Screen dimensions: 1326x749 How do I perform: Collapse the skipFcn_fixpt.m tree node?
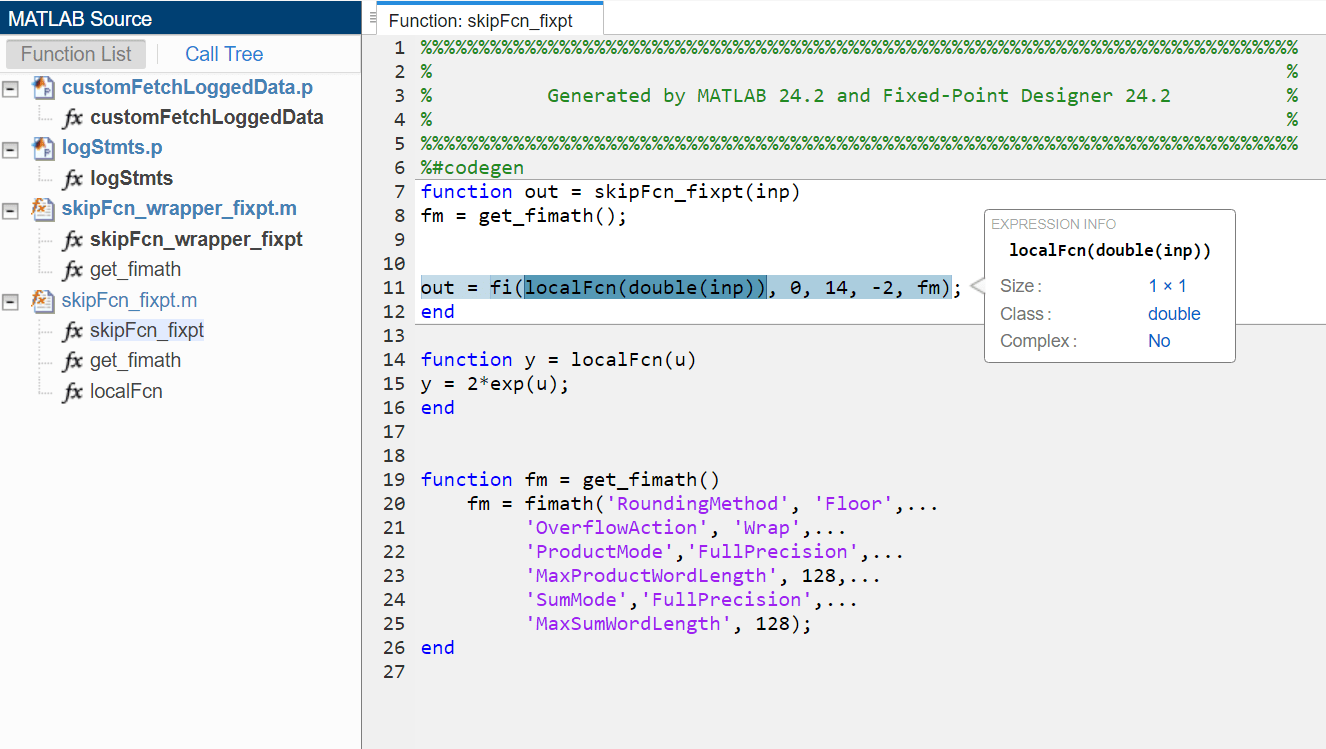tap(11, 301)
